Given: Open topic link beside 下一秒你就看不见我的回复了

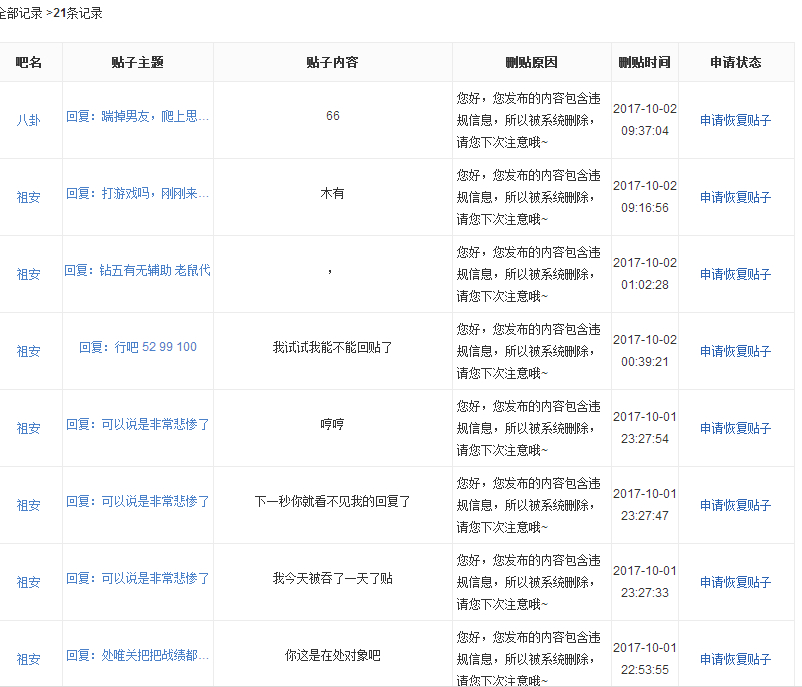Looking at the screenshot, I should coord(138,501).
